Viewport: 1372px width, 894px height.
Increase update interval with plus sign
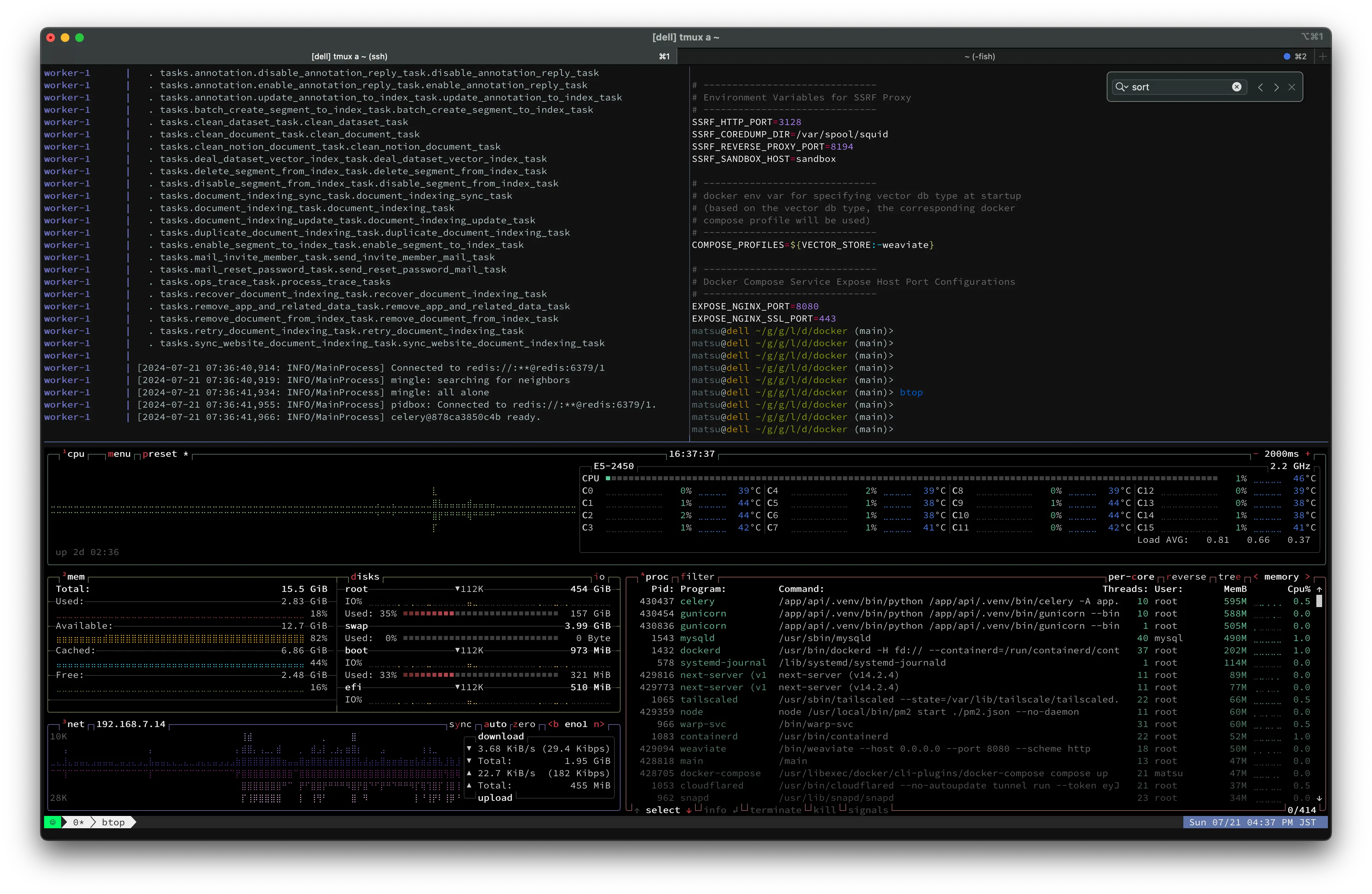[x=1308, y=454]
